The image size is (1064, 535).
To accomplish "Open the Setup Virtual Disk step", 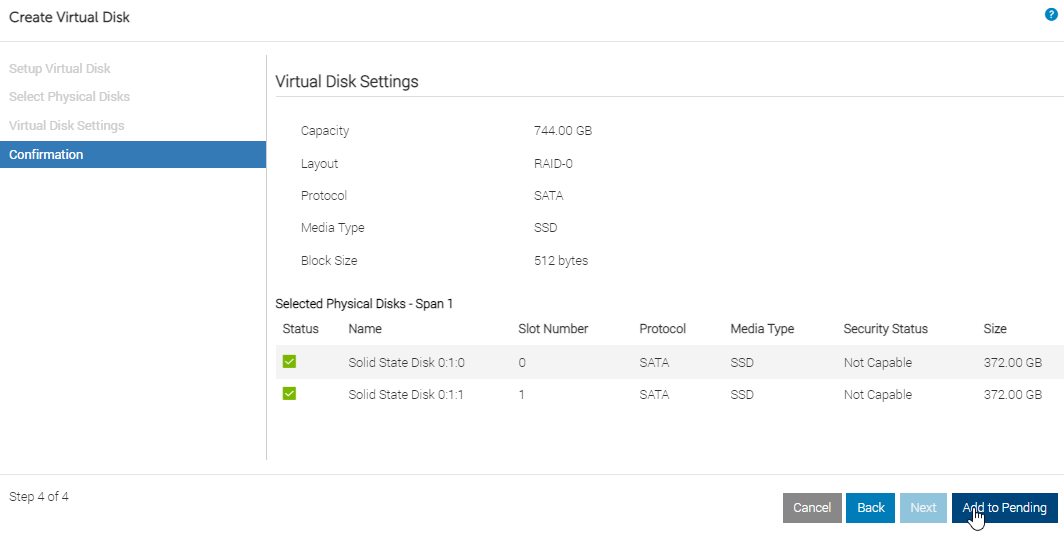I will click(60, 69).
